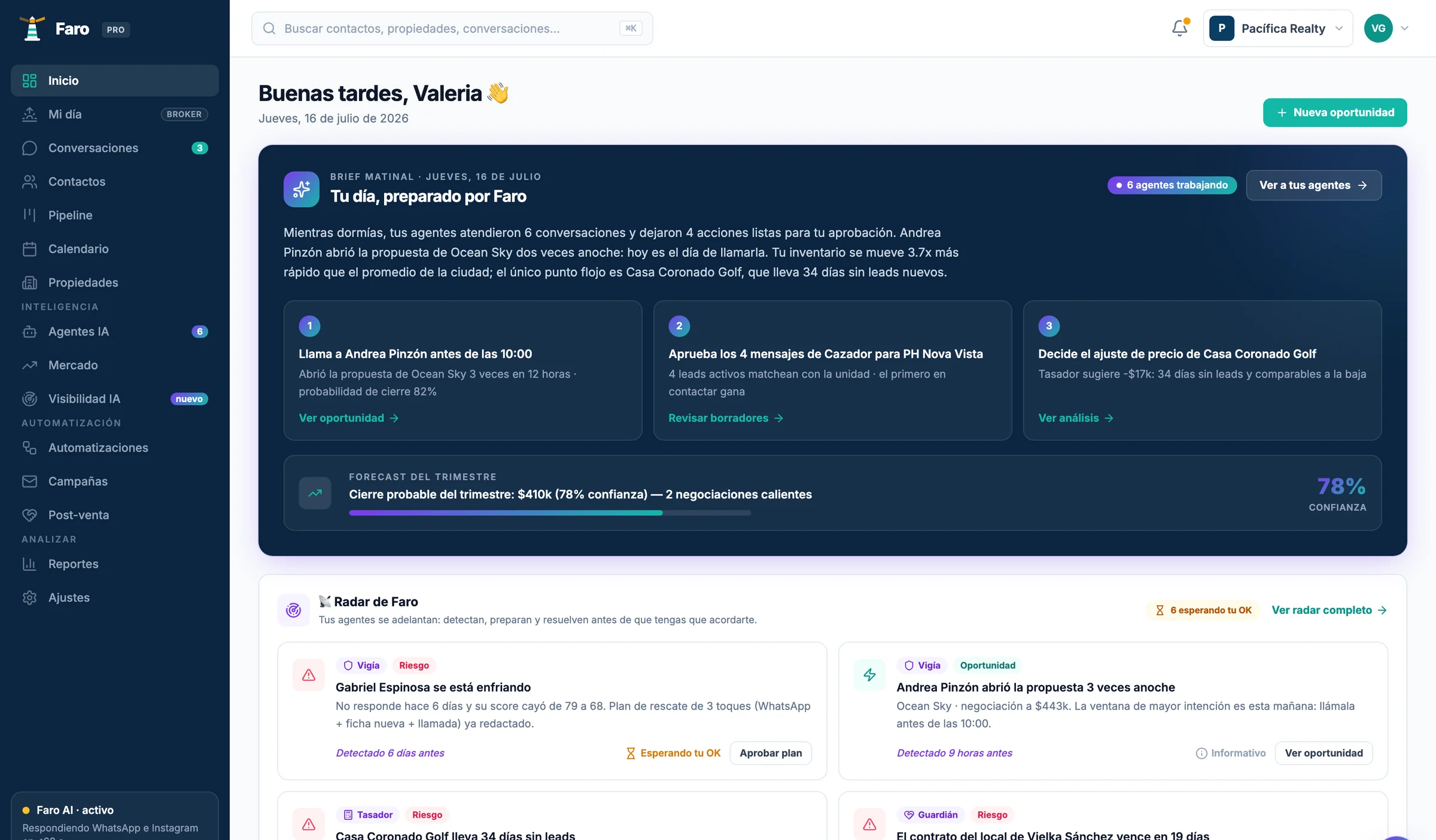The image size is (1436, 840).
Task: Open the notifications bell
Action: (x=1180, y=28)
